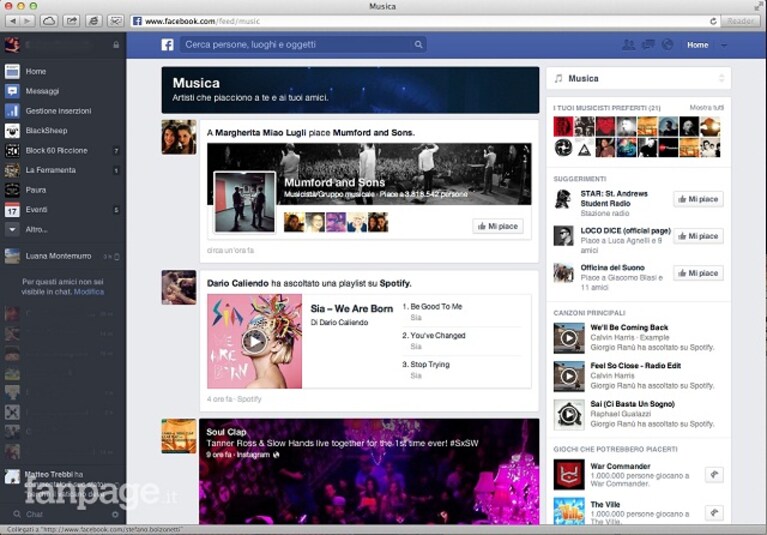Open Soul Clap post title
767x535 pixels.
226,432
